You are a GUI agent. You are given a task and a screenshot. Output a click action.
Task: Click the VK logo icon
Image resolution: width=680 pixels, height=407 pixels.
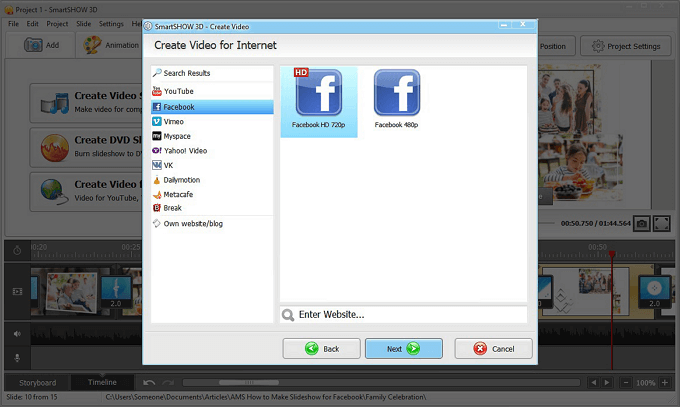pos(157,165)
